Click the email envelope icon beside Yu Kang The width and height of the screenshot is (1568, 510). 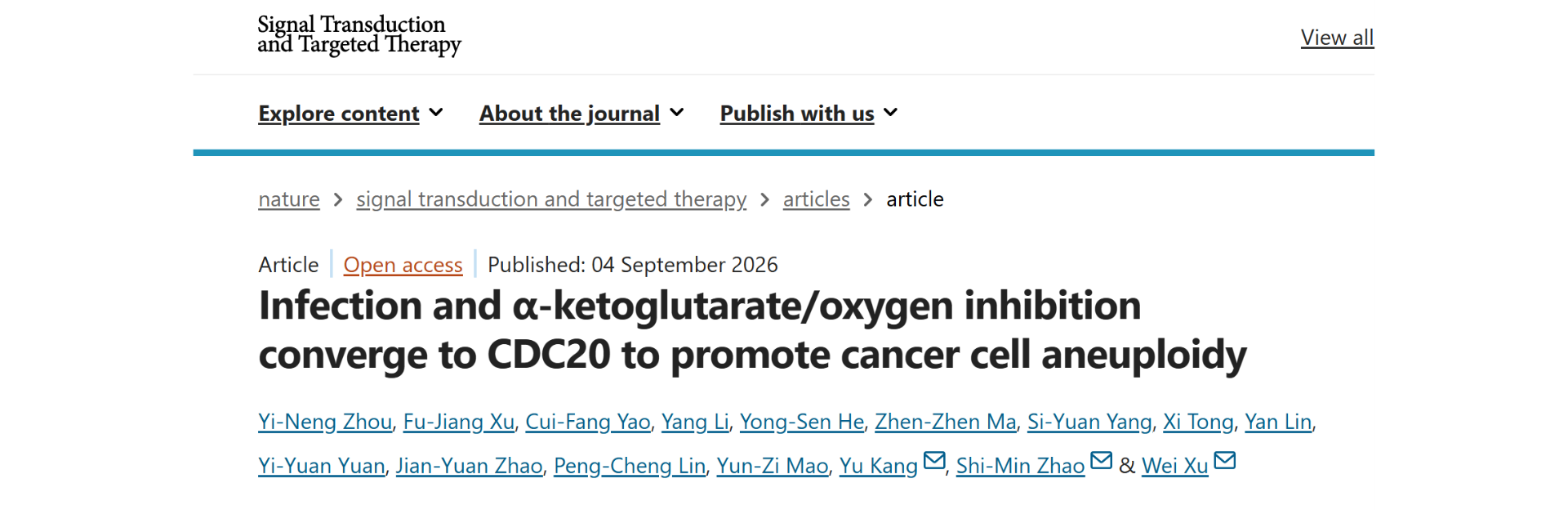pyautogui.click(x=934, y=462)
